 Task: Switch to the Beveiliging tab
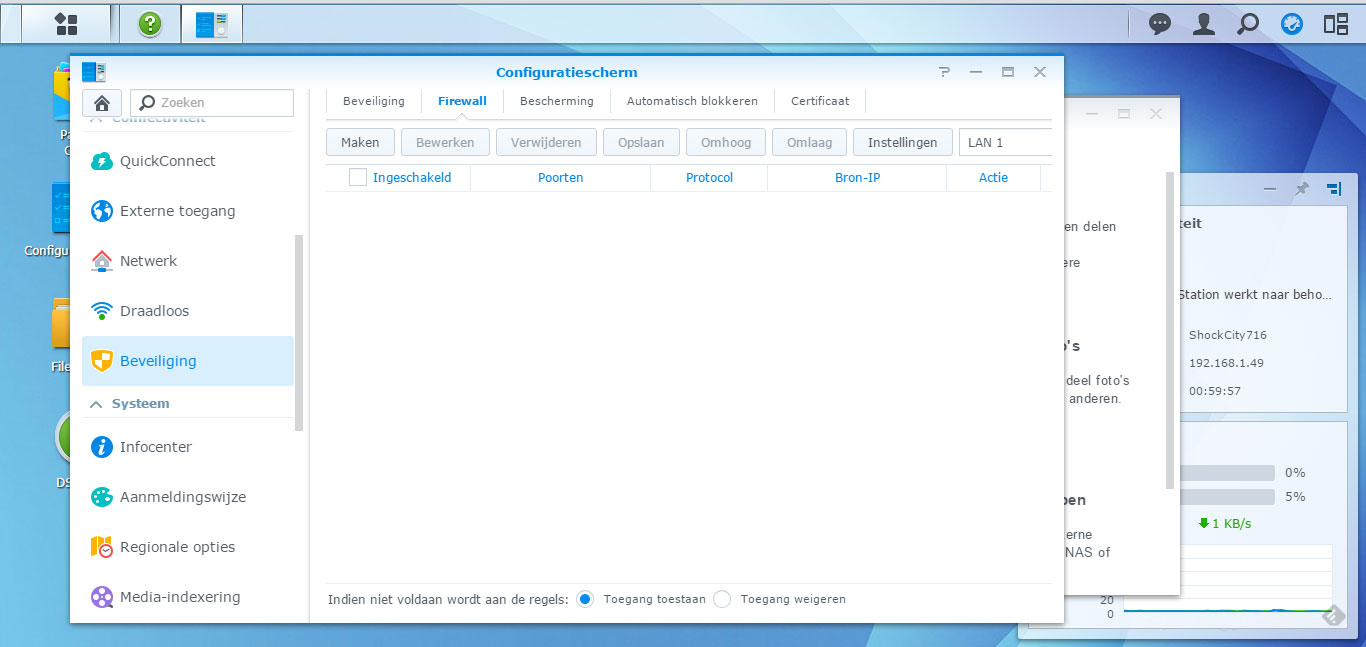[374, 101]
